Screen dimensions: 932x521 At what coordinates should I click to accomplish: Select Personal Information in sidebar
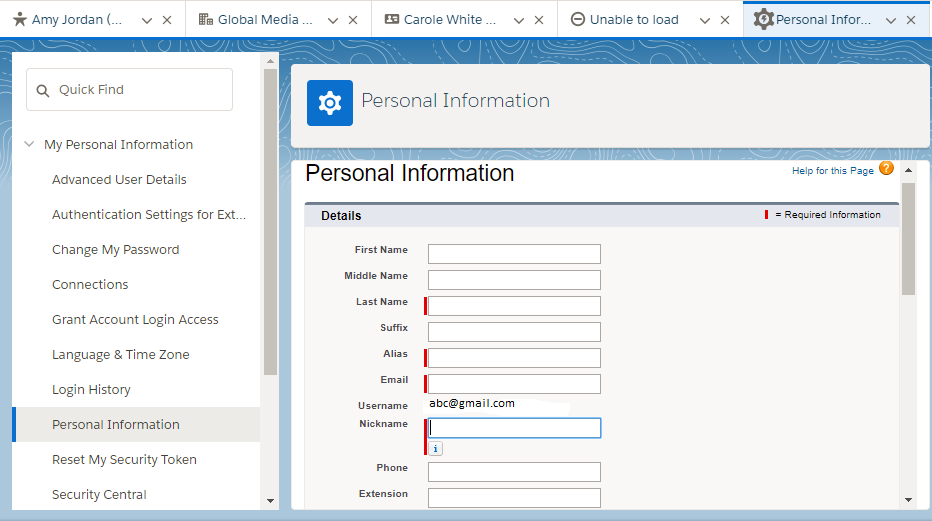click(x=136, y=424)
